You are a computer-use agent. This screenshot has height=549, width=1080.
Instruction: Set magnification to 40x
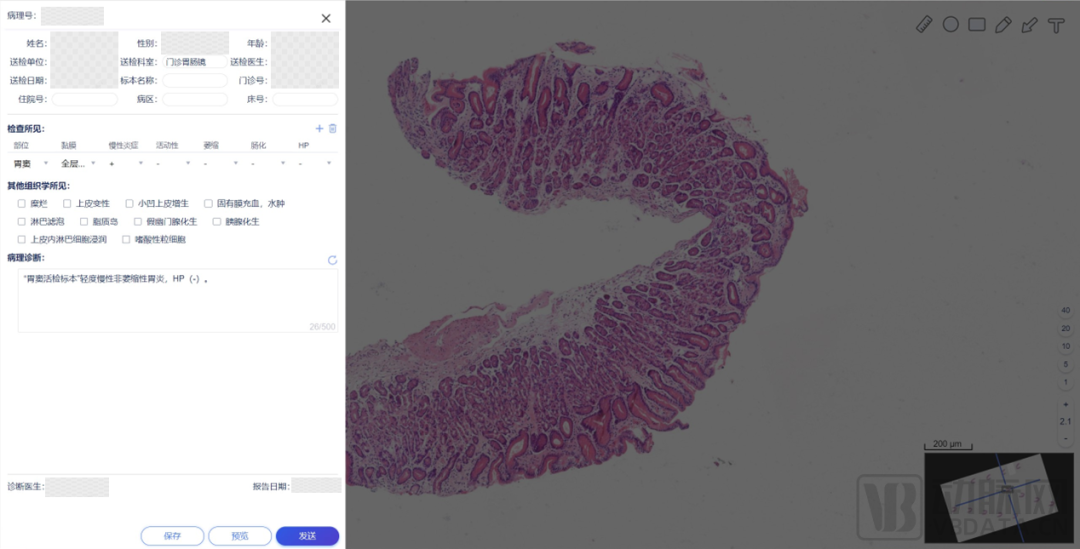coord(1065,311)
